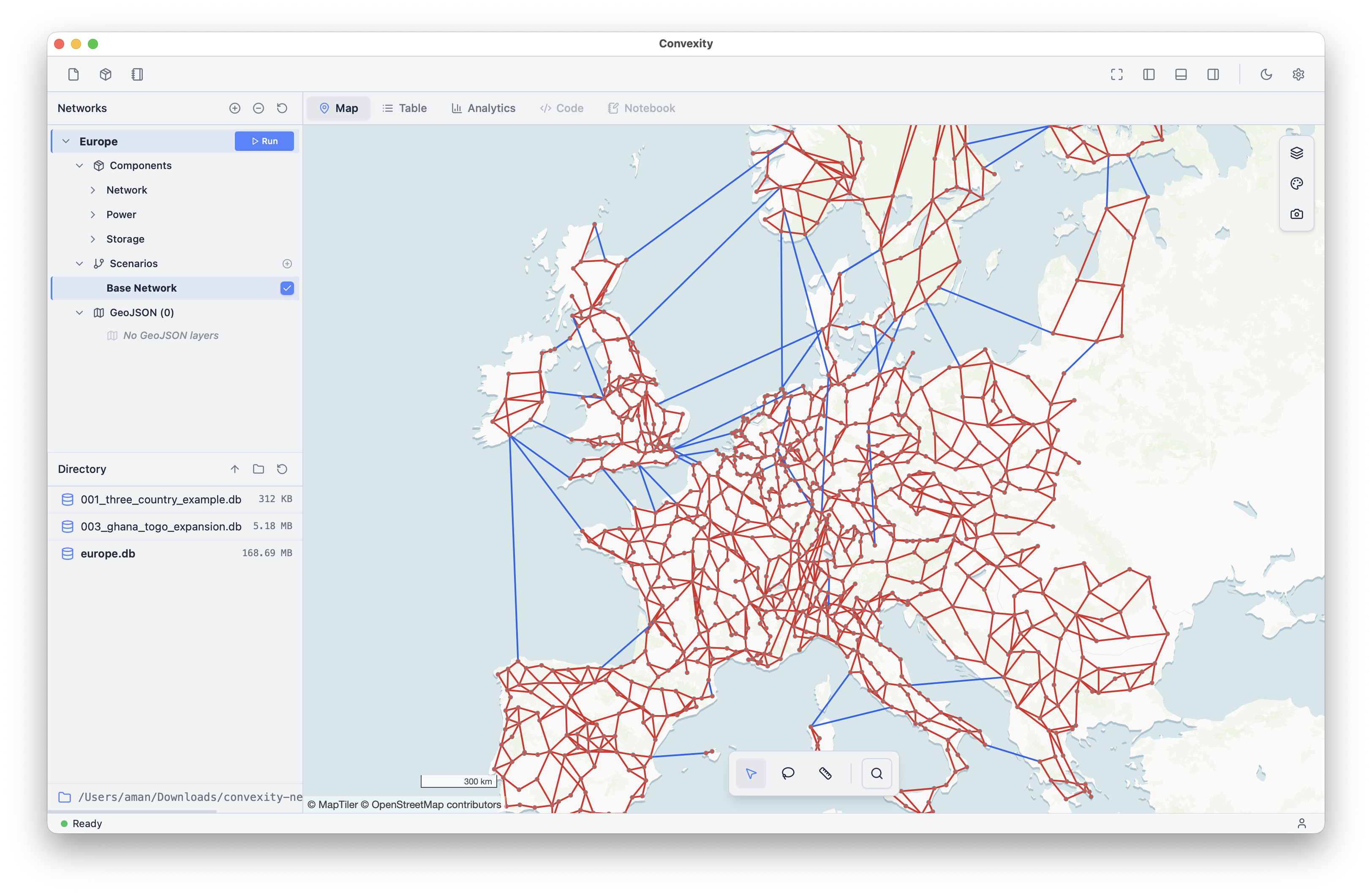Open 003_ghana_togo_expansion.db file

pyautogui.click(x=161, y=526)
